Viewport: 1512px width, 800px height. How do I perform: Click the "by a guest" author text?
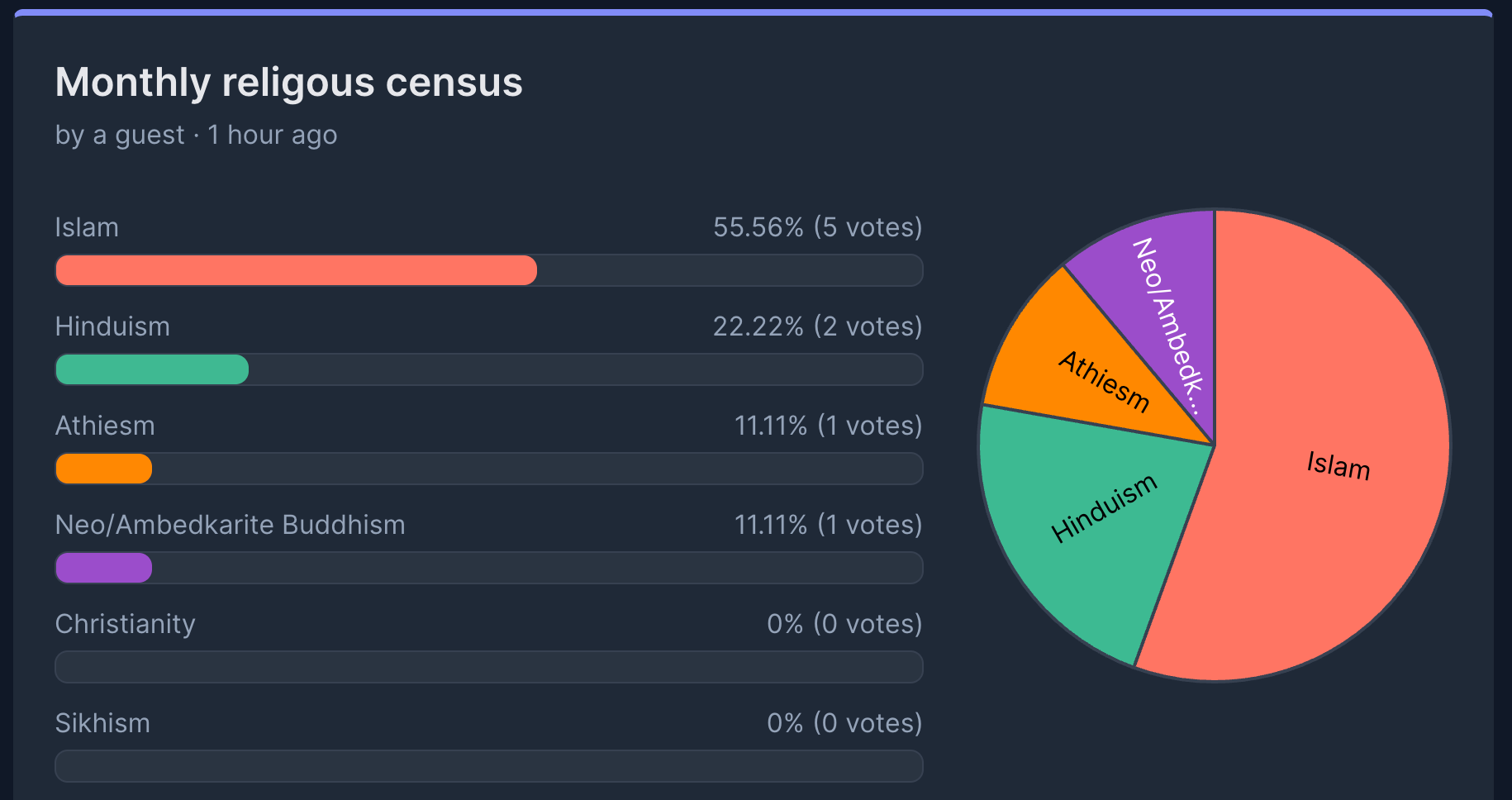click(x=120, y=135)
